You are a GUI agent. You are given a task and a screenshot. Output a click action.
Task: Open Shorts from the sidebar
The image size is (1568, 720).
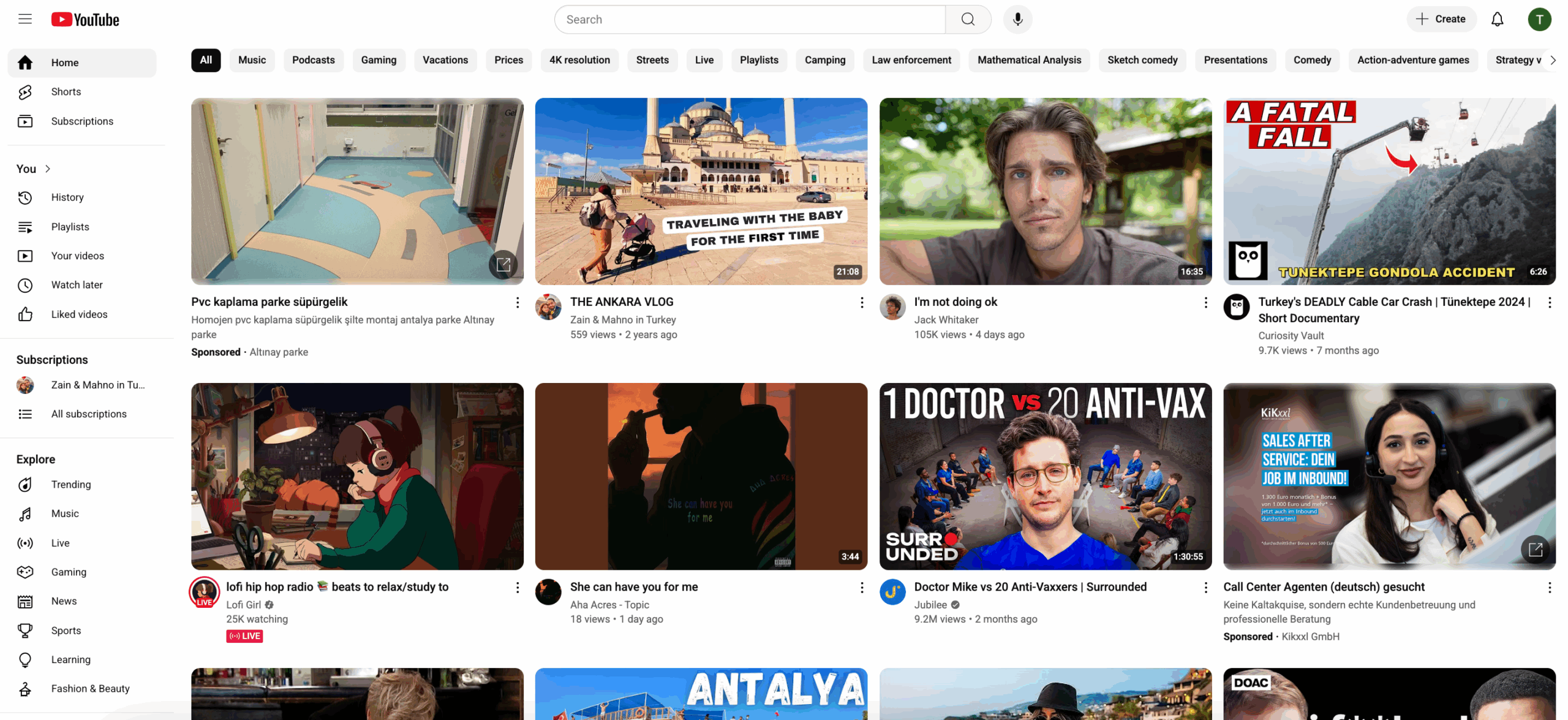[82, 91]
